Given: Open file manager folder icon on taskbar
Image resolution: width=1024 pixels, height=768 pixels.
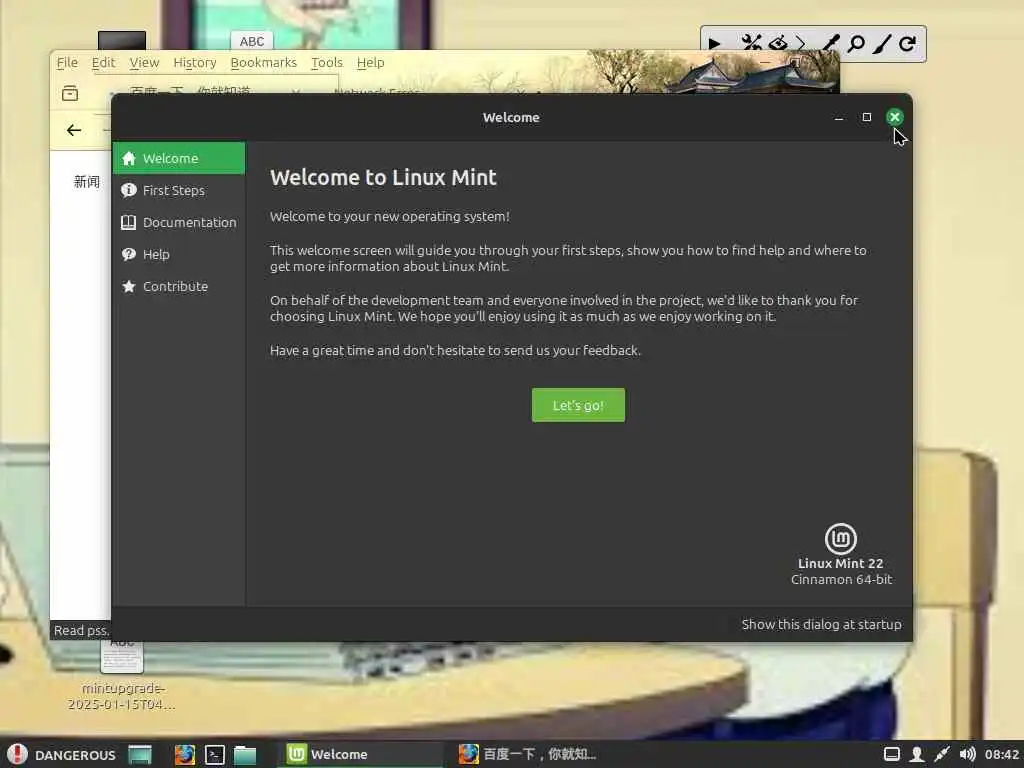Looking at the screenshot, I should 245,754.
